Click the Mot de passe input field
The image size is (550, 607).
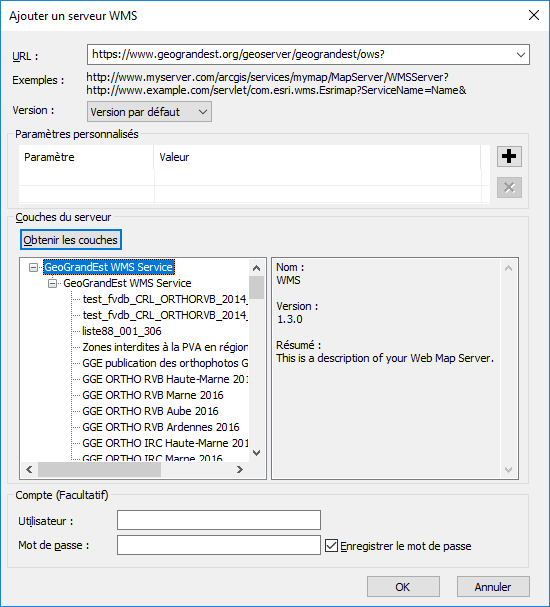pos(219,545)
